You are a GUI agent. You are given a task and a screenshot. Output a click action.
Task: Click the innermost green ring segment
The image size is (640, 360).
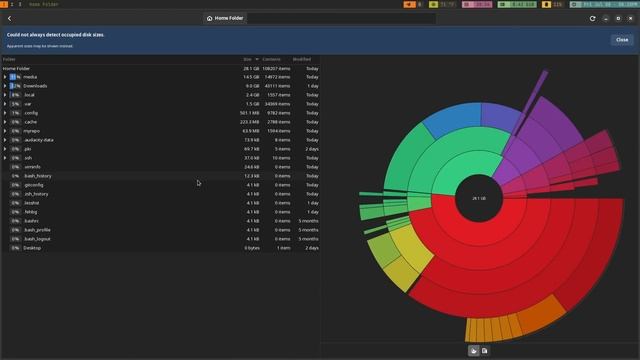click(463, 171)
